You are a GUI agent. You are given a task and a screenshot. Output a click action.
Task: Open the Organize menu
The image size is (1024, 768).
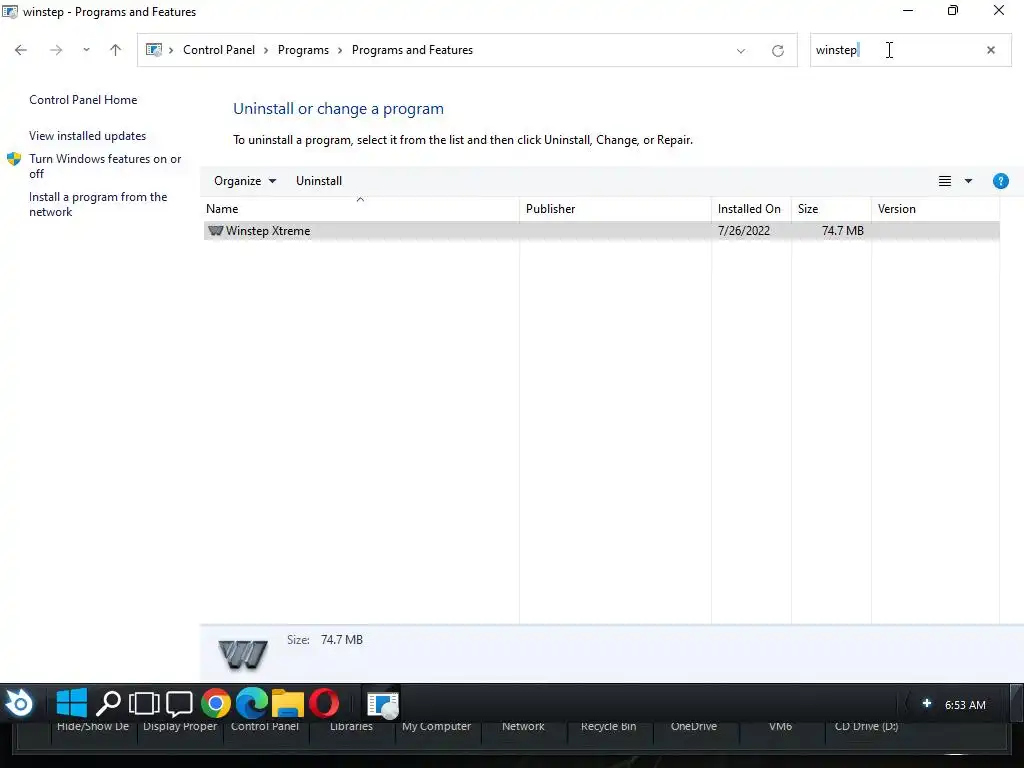coord(245,181)
